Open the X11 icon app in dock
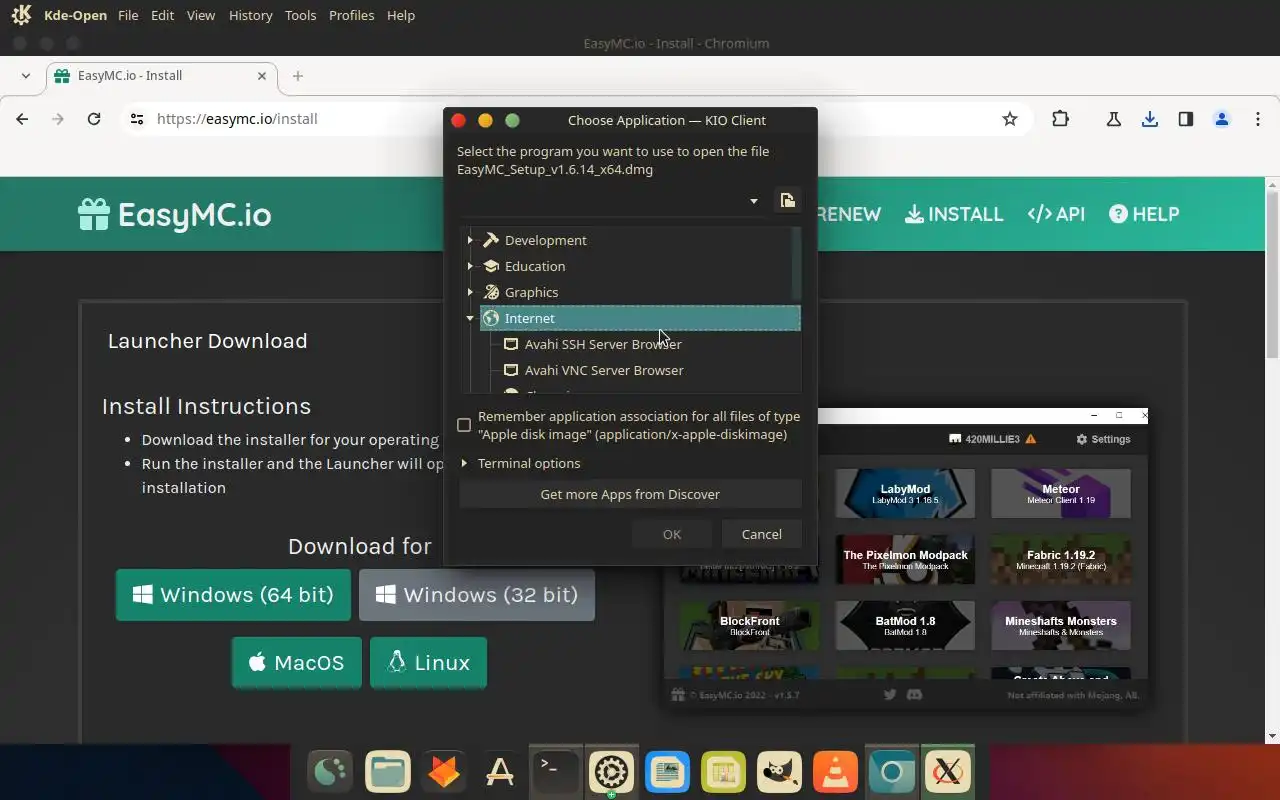This screenshot has width=1280, height=800. (947, 771)
